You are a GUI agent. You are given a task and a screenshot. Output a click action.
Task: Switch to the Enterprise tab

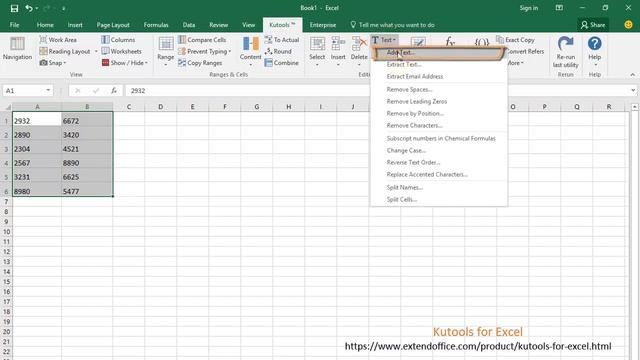[323, 25]
